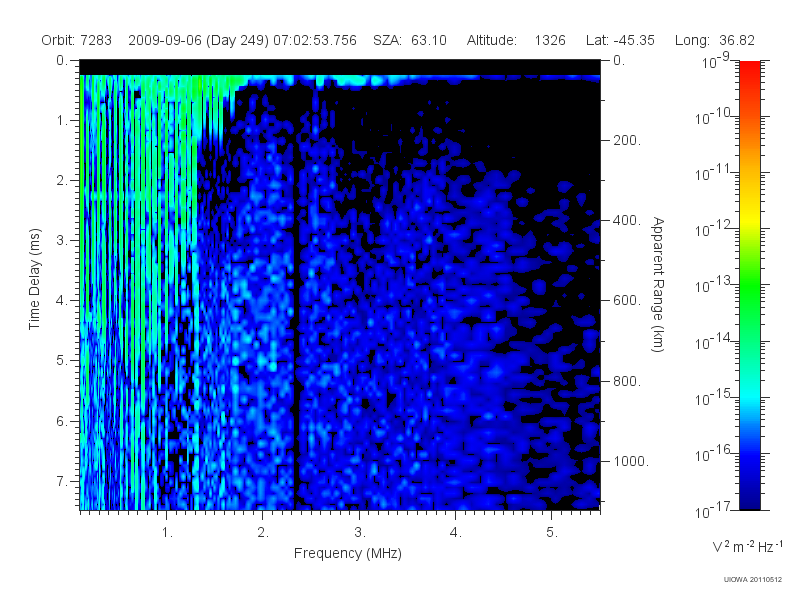Click the 10^-16 colorbar label

[x=714, y=454]
